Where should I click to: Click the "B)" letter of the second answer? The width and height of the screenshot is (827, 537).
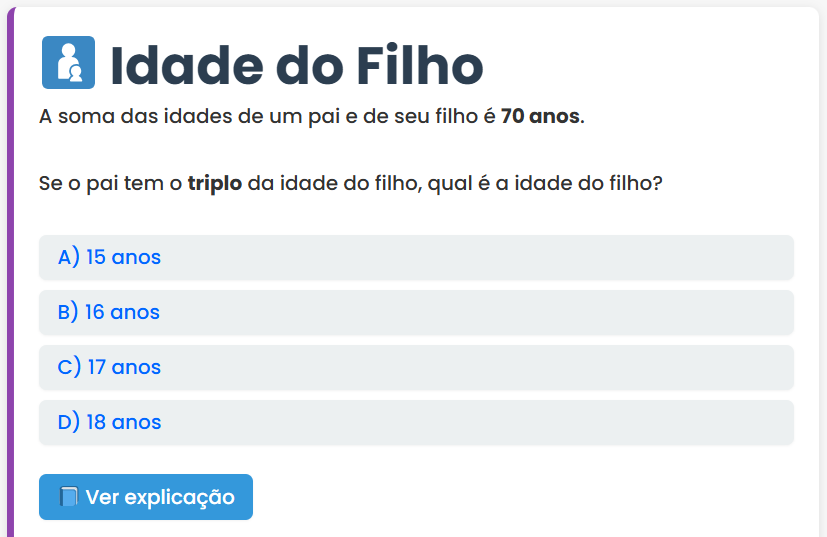pyautogui.click(x=68, y=312)
